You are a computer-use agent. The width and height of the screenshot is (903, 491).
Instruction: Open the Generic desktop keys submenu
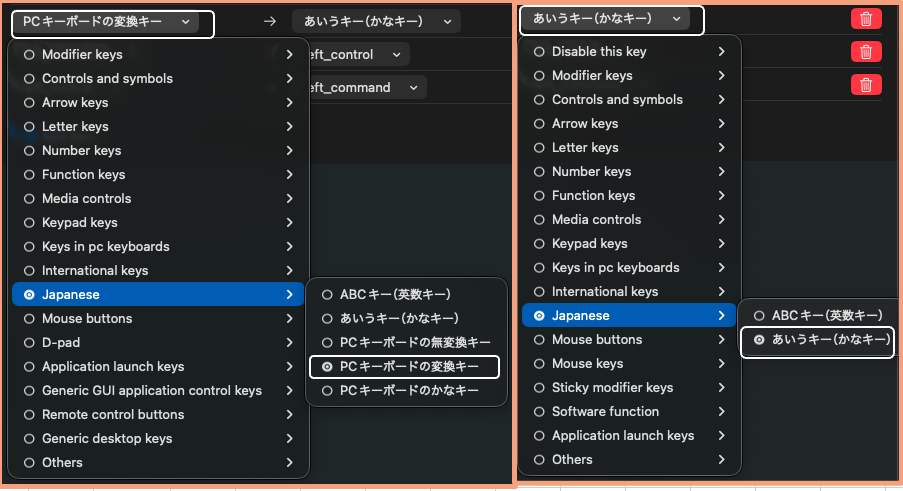pos(107,439)
